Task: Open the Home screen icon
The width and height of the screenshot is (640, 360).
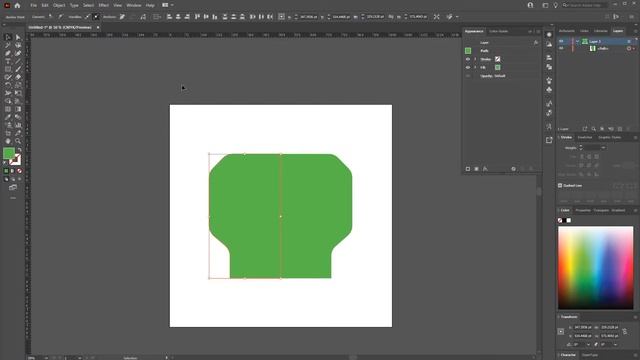Action: click(17, 5)
